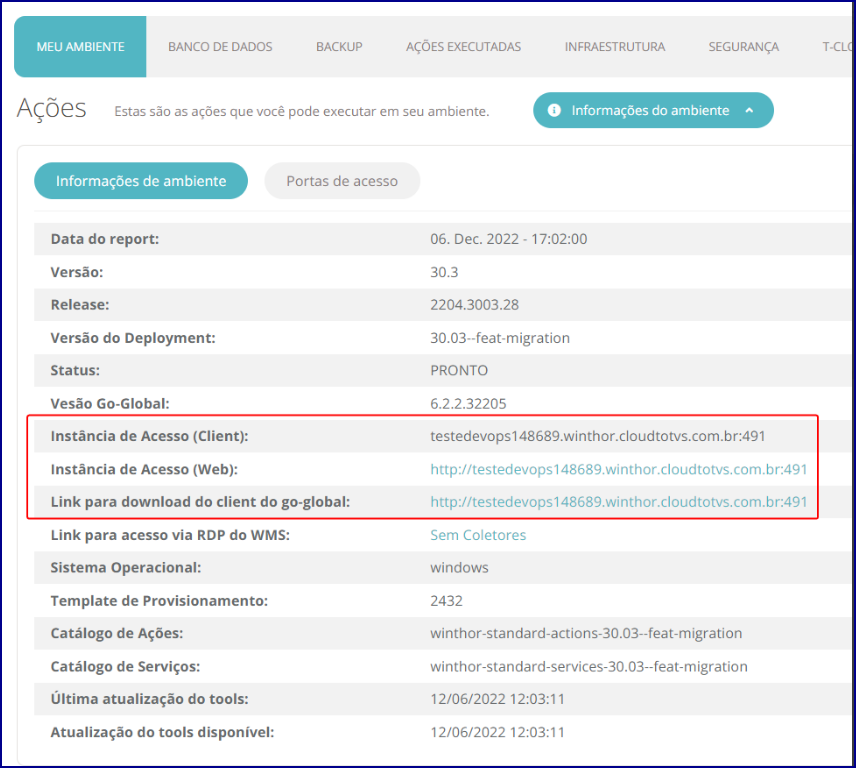
Task: Click Link para acesso via RDP label
Action: (x=170, y=535)
